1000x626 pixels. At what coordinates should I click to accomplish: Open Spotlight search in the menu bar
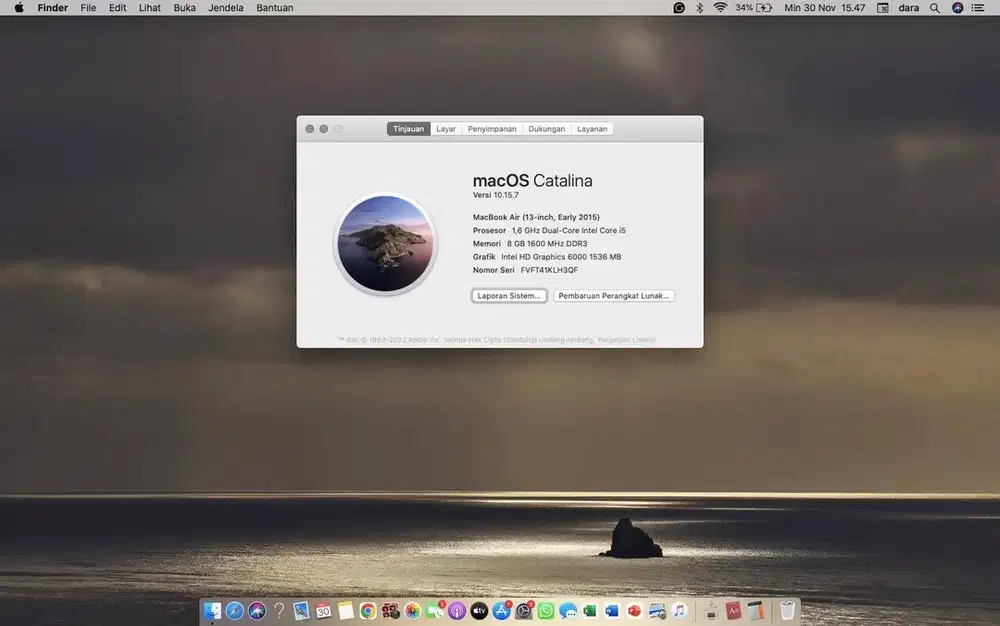(x=934, y=7)
